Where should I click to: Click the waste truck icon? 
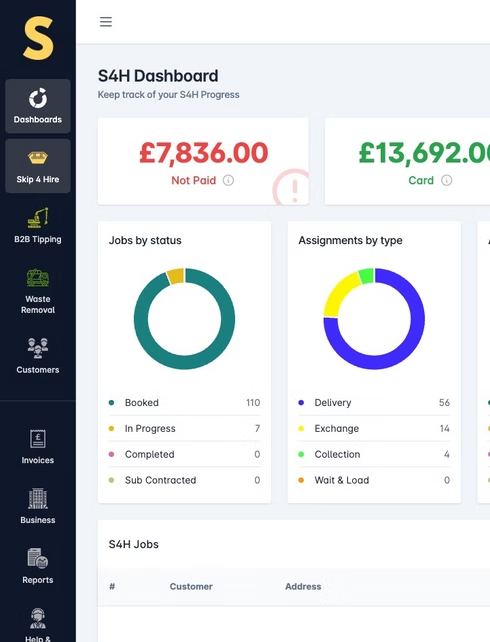click(38, 278)
